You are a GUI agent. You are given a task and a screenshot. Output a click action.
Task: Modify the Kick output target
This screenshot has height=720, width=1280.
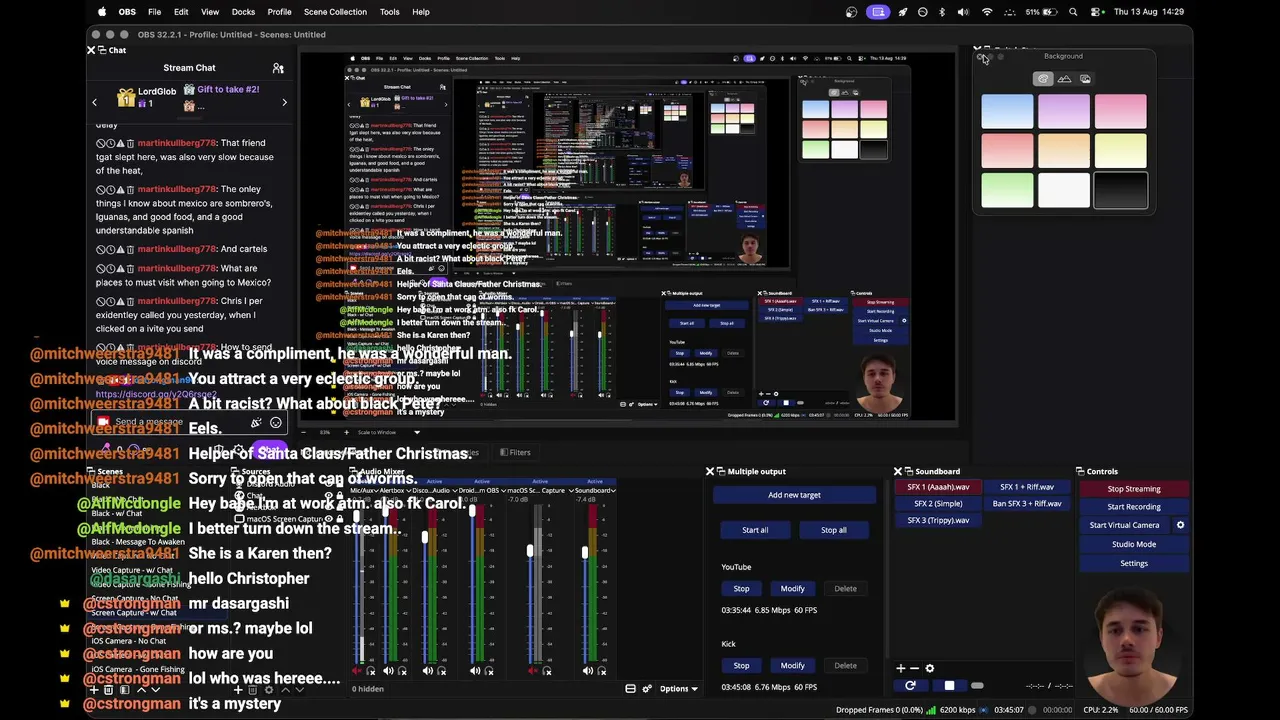pos(792,666)
